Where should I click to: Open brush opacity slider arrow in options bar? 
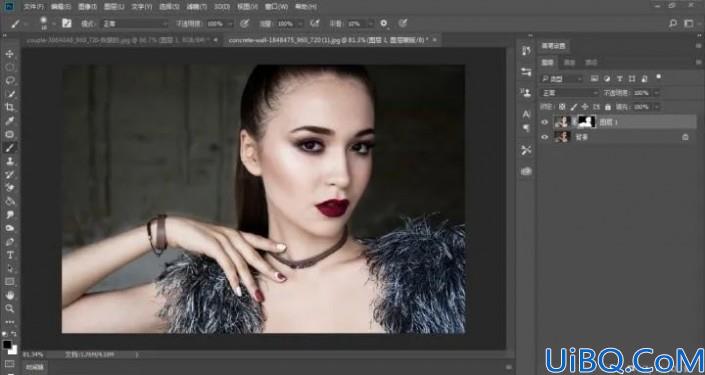click(x=230, y=24)
